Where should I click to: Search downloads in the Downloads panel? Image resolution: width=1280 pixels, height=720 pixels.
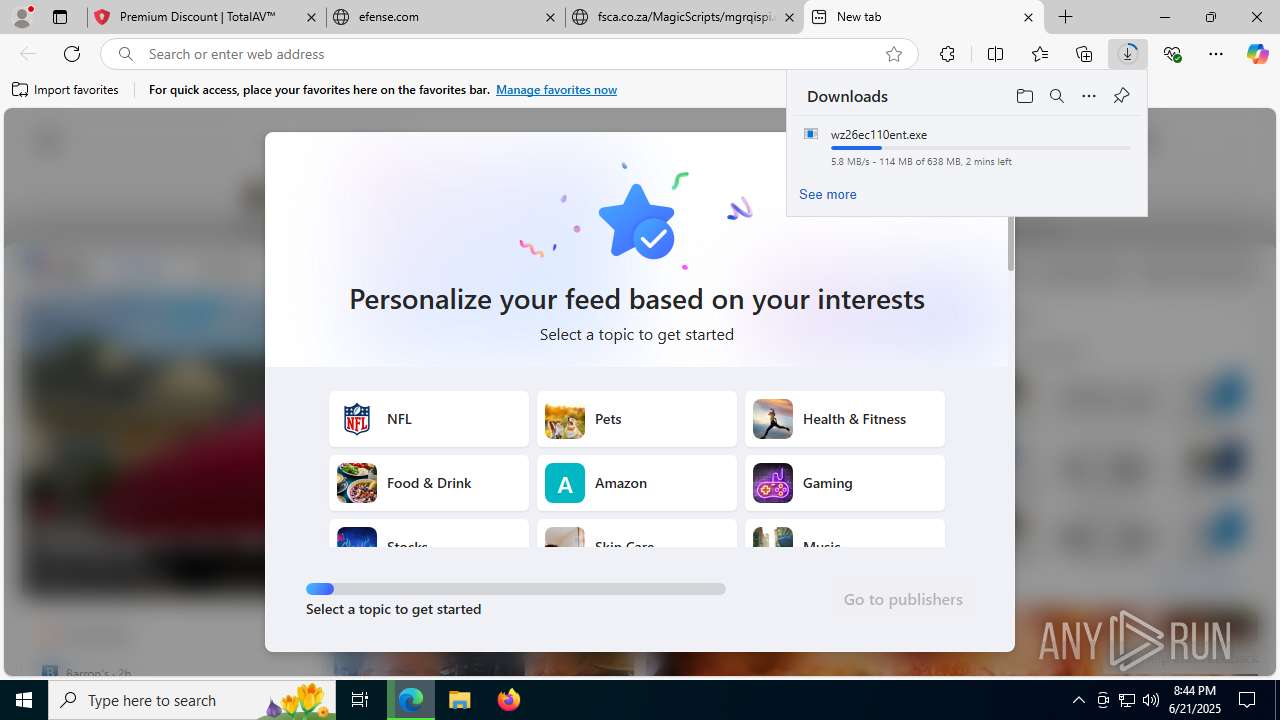[x=1056, y=96]
